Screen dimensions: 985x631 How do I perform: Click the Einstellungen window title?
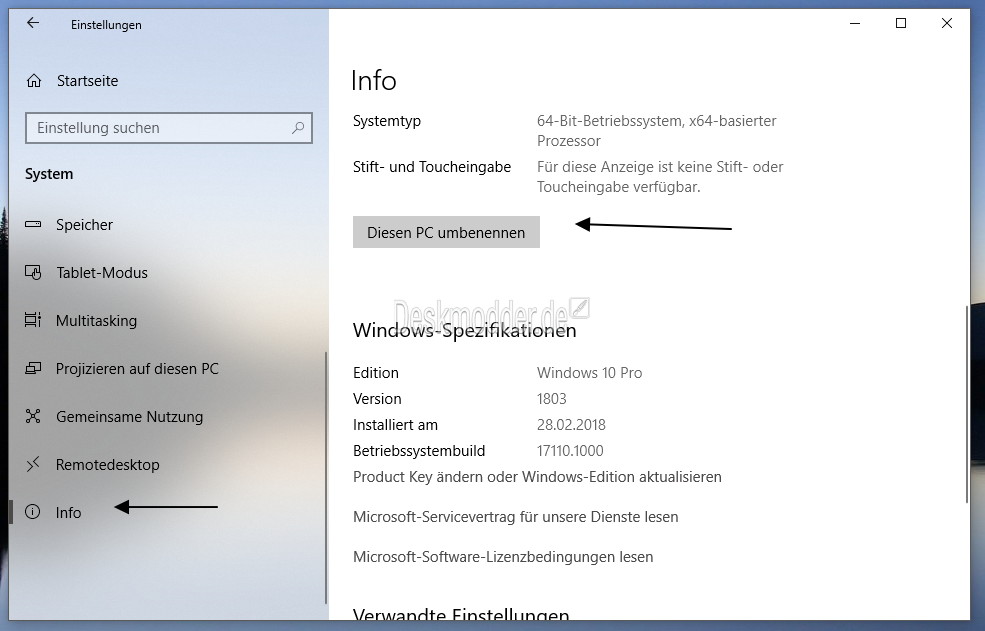coord(106,25)
